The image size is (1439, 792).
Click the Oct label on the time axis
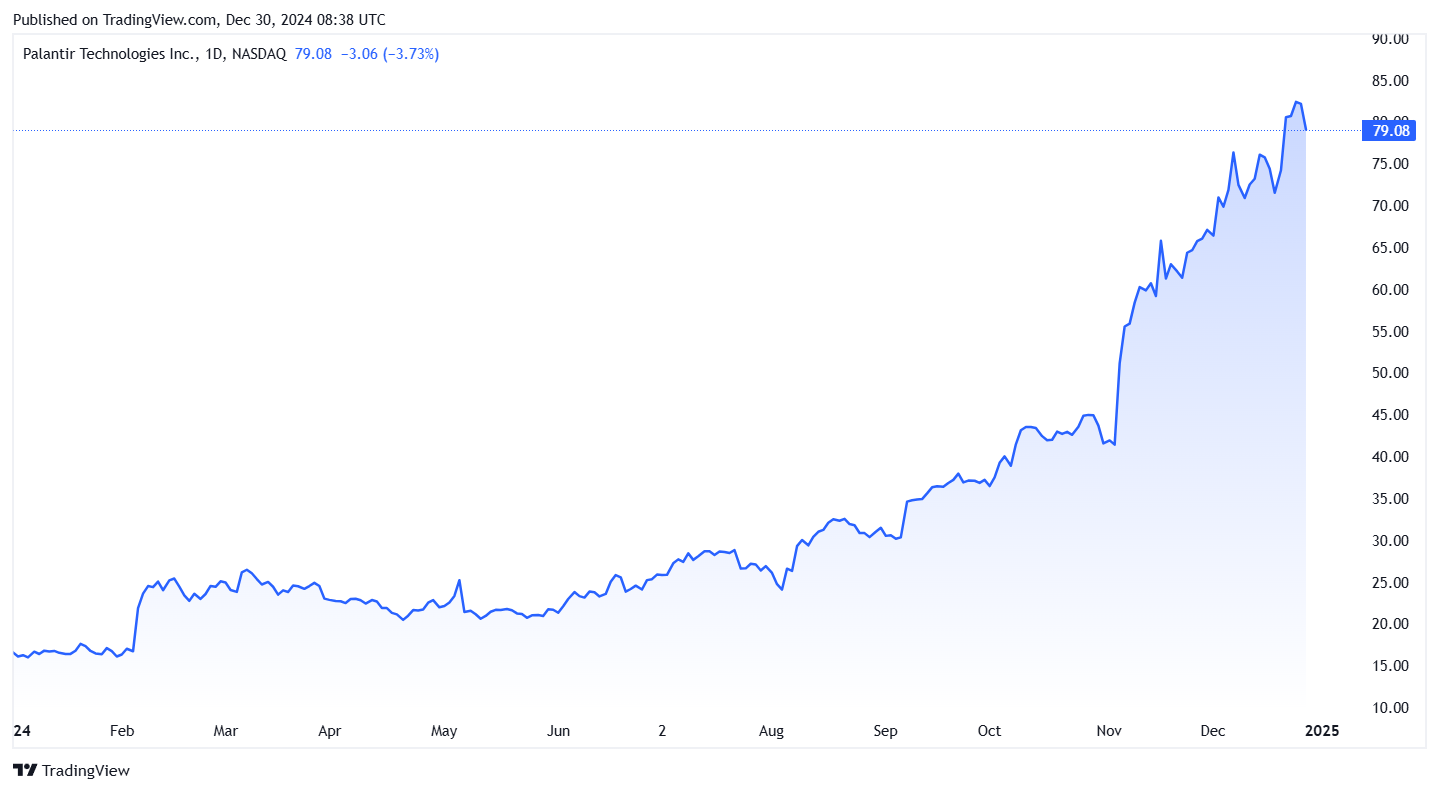click(x=989, y=731)
